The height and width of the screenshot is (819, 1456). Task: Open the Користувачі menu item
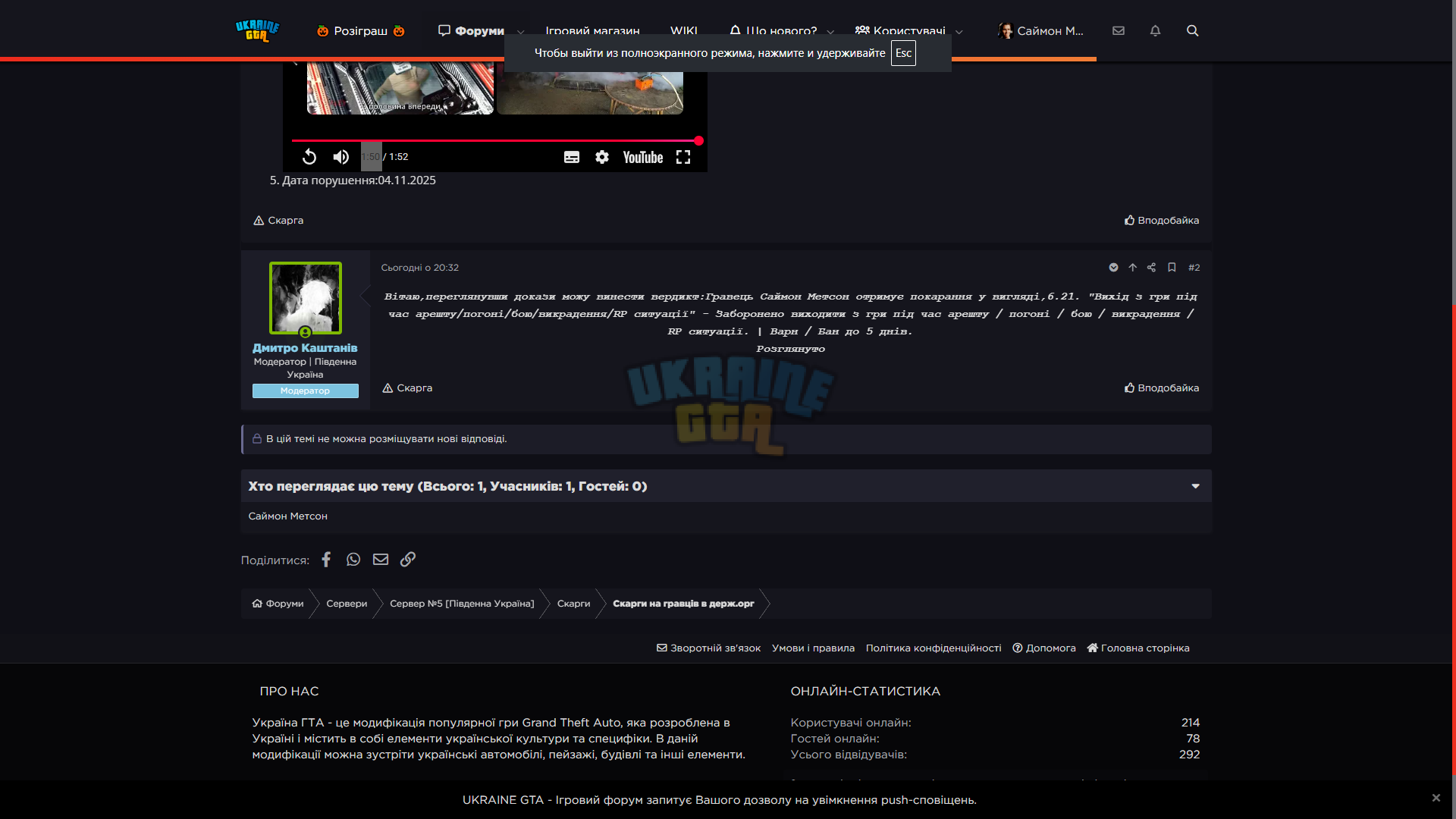900,31
